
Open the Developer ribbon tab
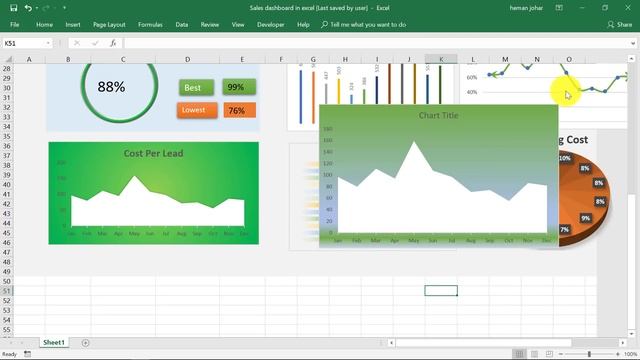[271, 24]
